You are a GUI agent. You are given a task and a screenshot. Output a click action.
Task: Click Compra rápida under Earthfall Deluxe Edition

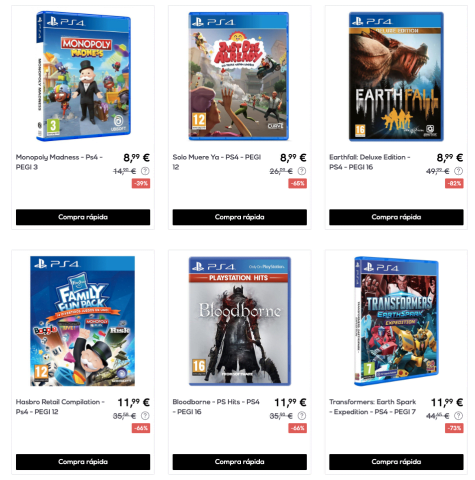tap(396, 217)
